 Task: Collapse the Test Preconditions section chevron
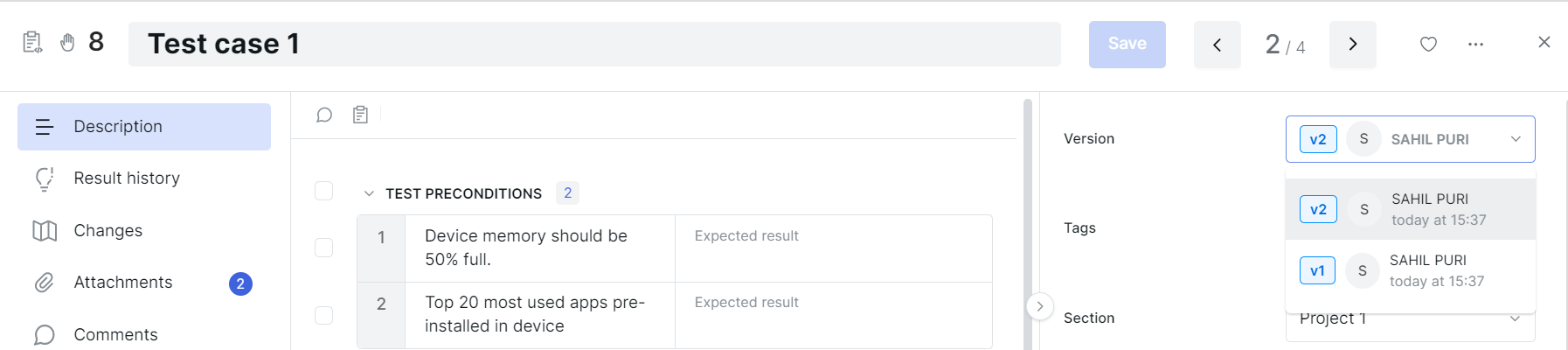click(x=369, y=193)
